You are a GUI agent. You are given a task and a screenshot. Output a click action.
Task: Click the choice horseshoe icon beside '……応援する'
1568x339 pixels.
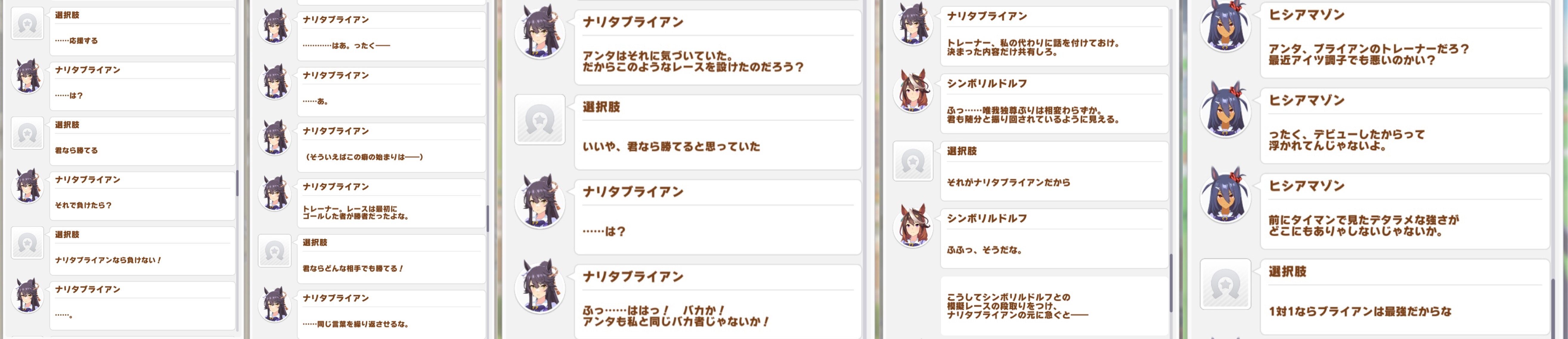tap(27, 23)
